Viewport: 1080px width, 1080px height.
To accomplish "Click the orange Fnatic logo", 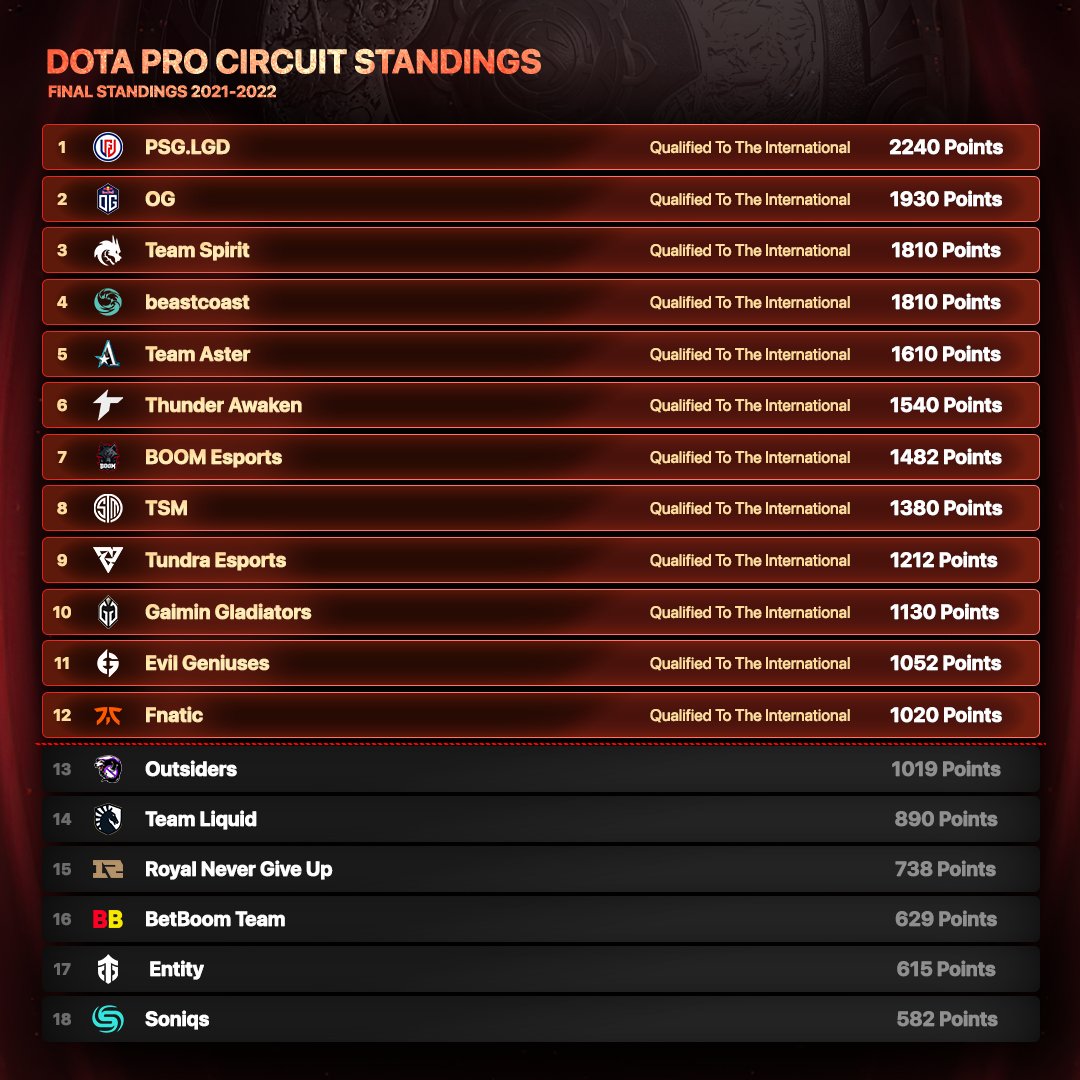I will (x=108, y=716).
